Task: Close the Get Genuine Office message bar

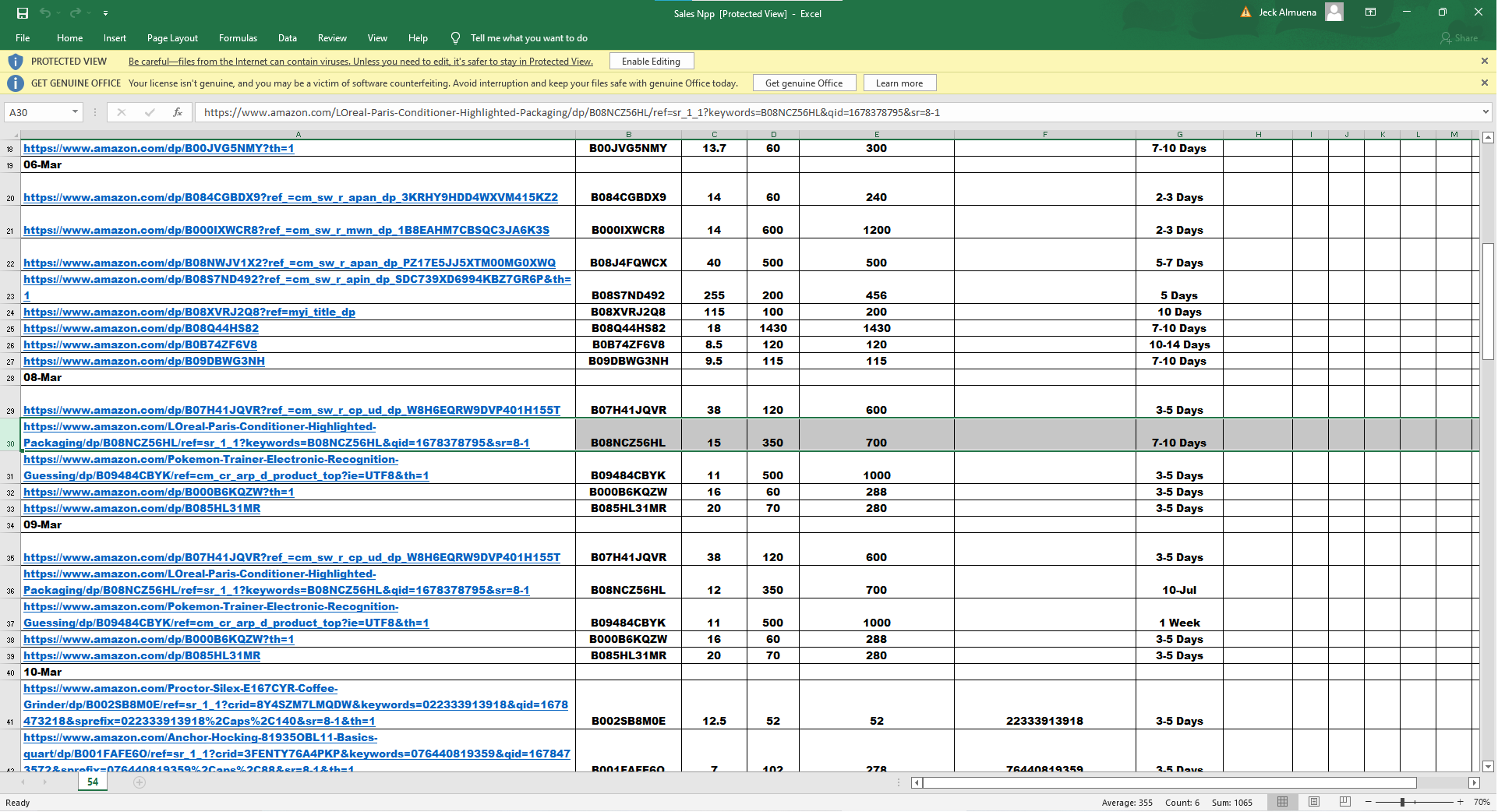Action: (1484, 83)
